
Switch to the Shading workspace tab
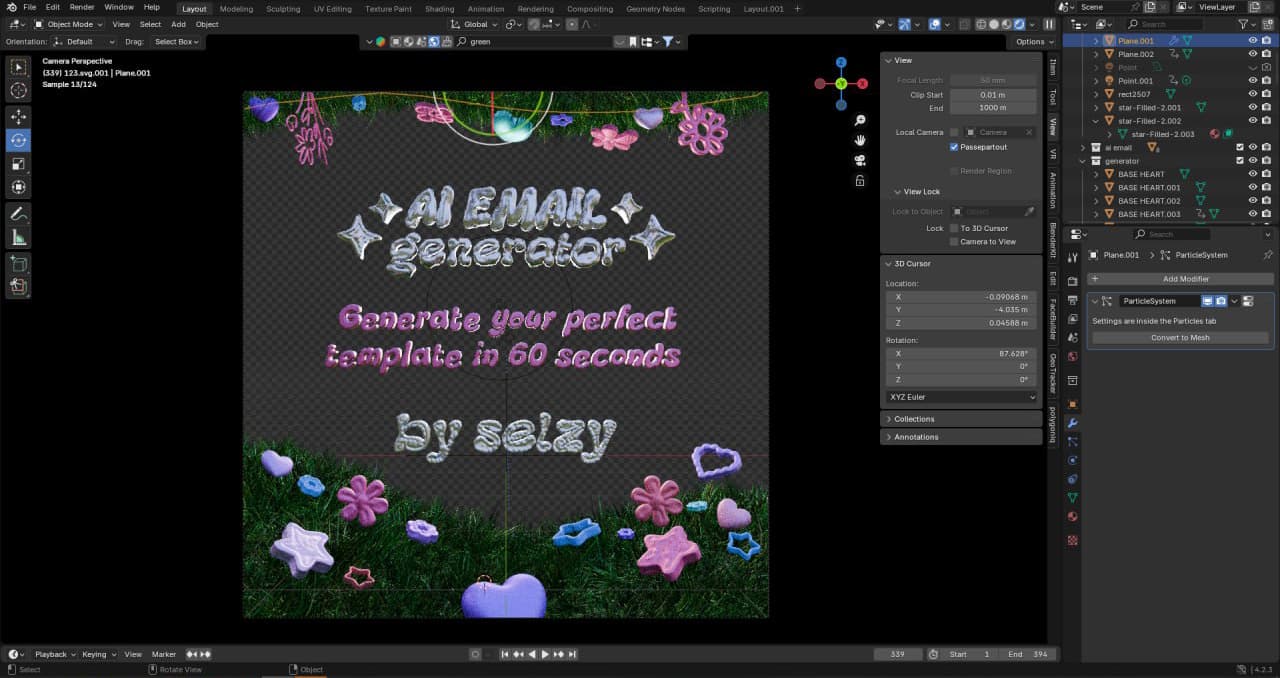[x=440, y=9]
